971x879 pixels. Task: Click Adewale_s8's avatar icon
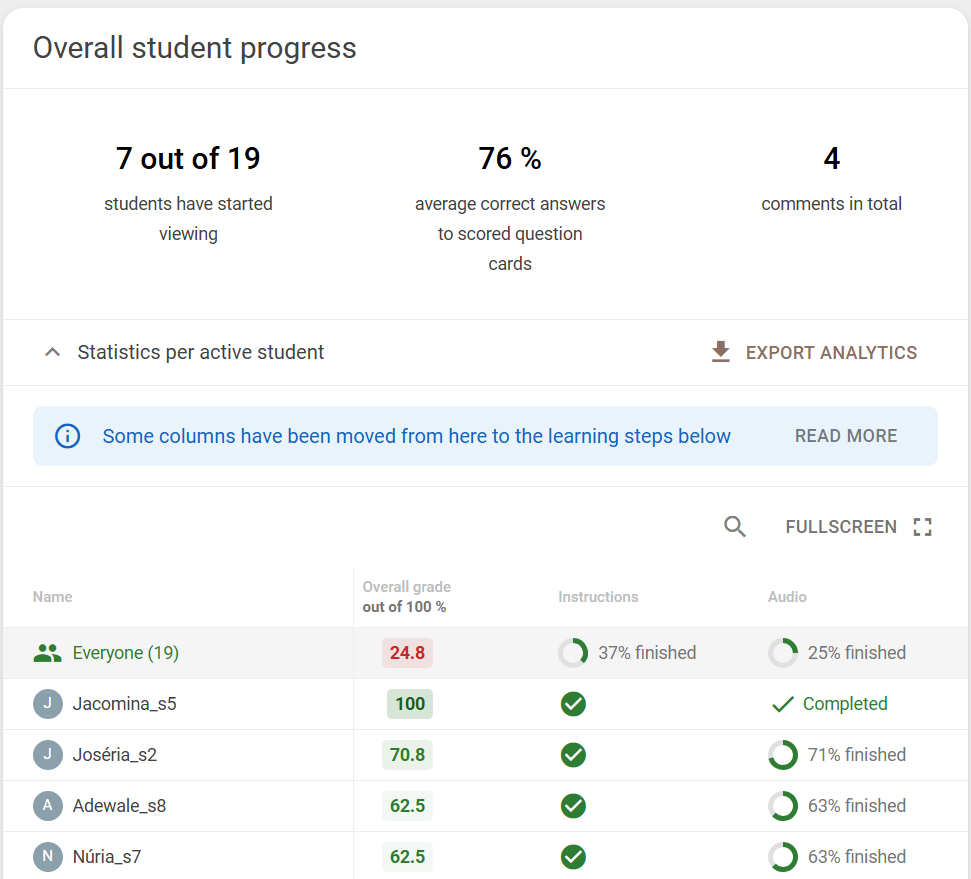[x=48, y=806]
